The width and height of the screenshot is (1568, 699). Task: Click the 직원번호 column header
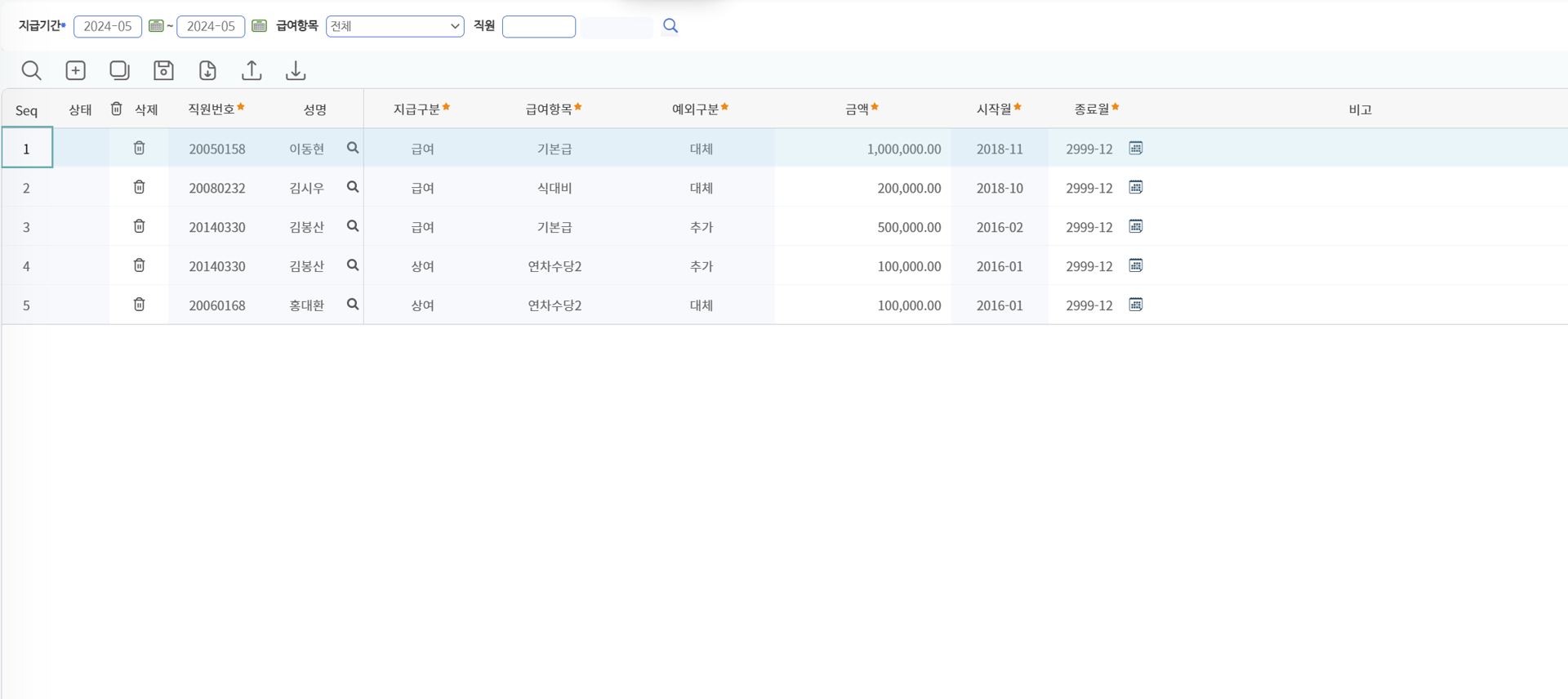(x=216, y=109)
